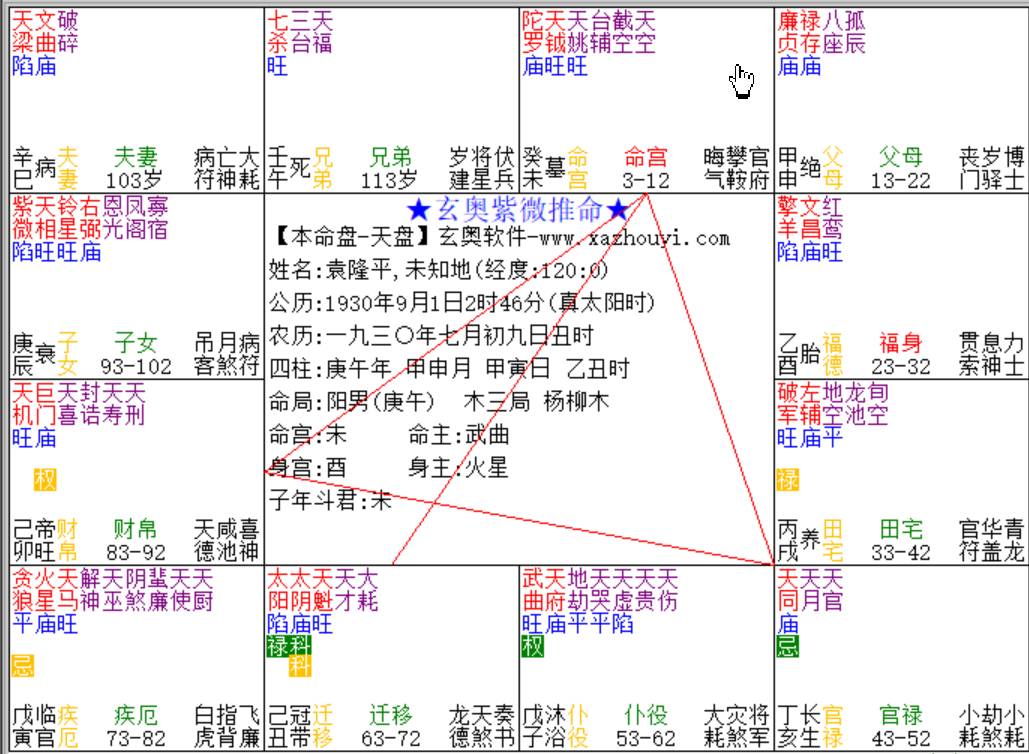Viewport: 1029px width, 754px height.
Task: Click the 农历 lunar date line
Action: click(431, 335)
